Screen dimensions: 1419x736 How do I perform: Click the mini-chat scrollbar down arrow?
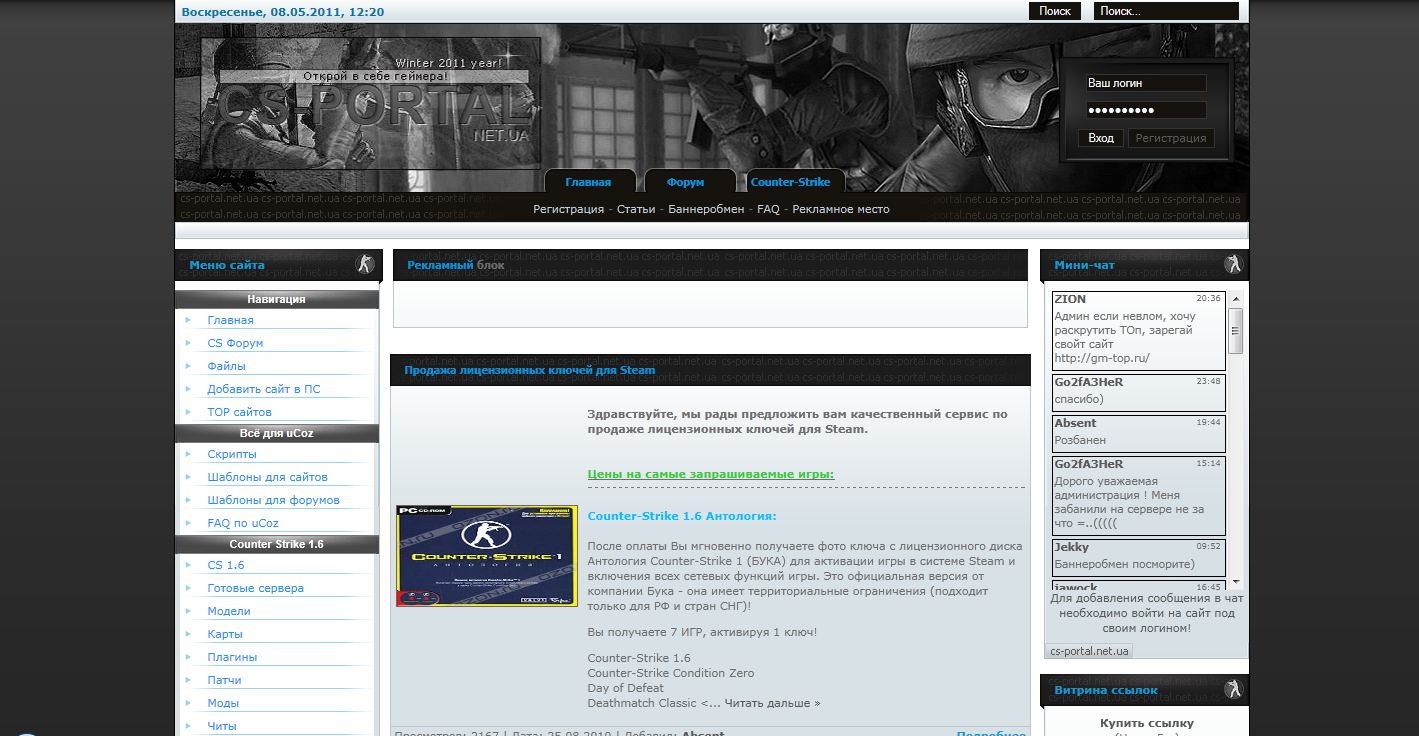point(1236,581)
